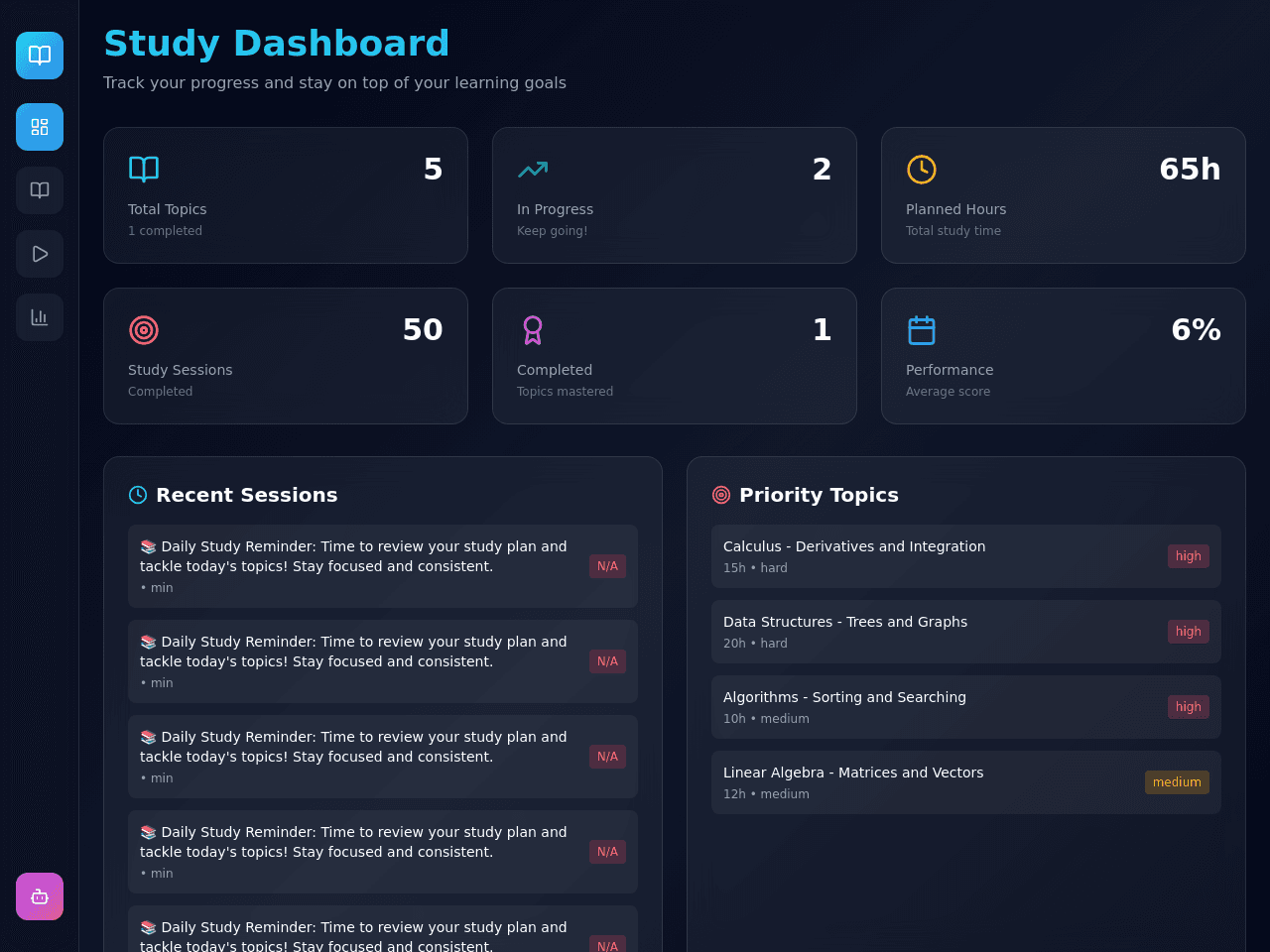Viewport: 1270px width, 952px height.
Task: Open Linear Algebra - Matrices and Vectors topic
Action: 966,782
